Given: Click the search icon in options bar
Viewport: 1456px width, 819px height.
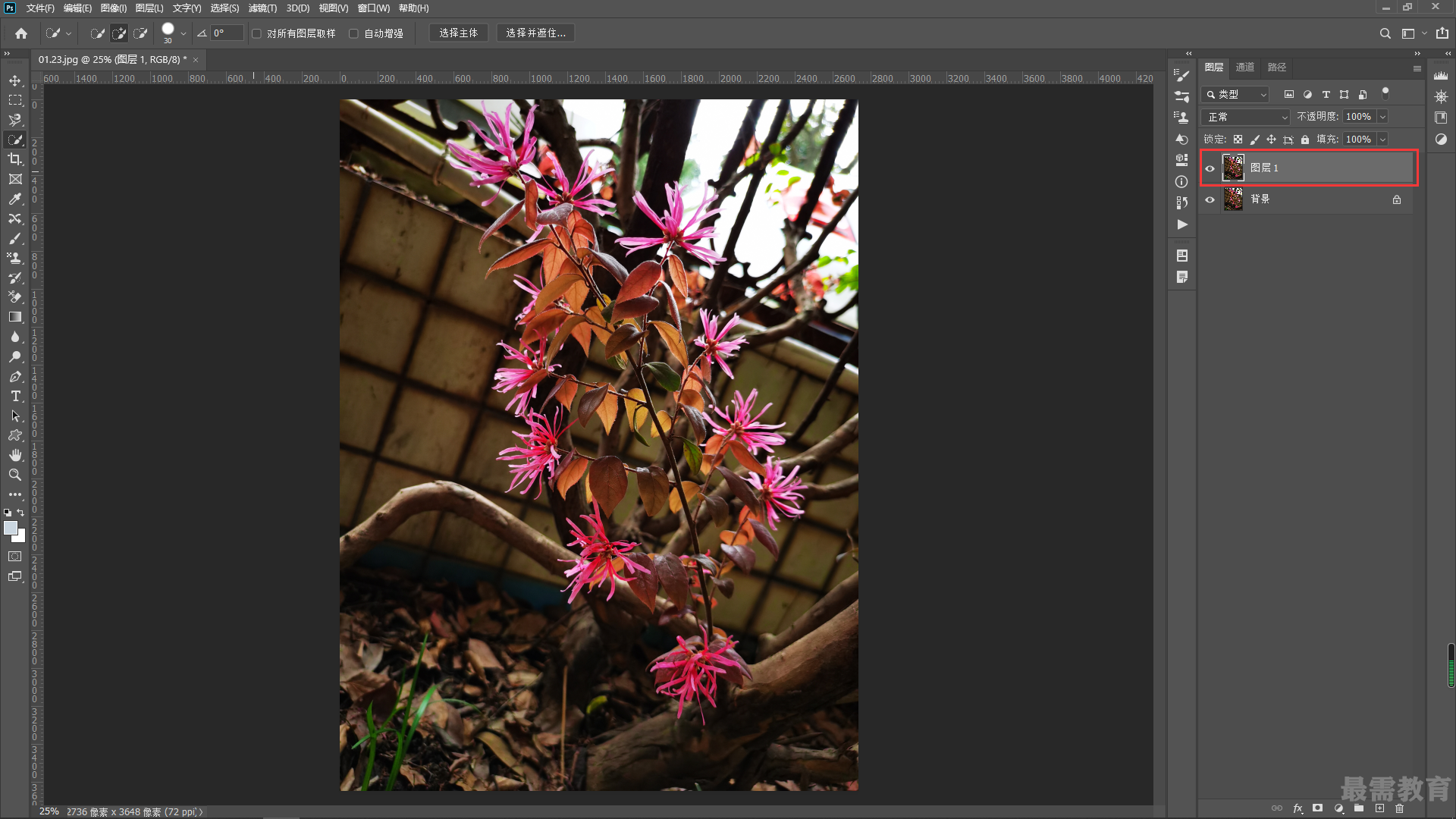Looking at the screenshot, I should click(1385, 33).
